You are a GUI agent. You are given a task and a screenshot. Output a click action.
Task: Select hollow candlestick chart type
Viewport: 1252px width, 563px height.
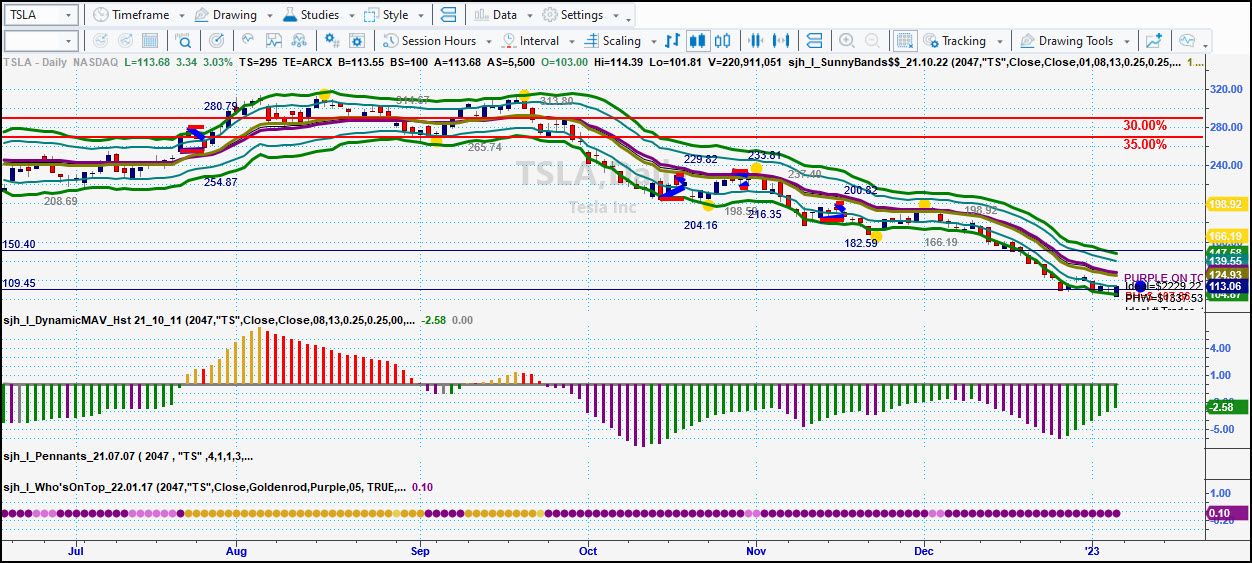724,41
